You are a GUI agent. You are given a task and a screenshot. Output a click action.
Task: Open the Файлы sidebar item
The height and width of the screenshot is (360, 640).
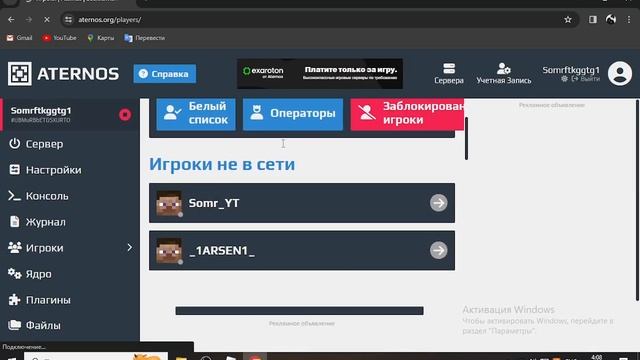coord(70,325)
